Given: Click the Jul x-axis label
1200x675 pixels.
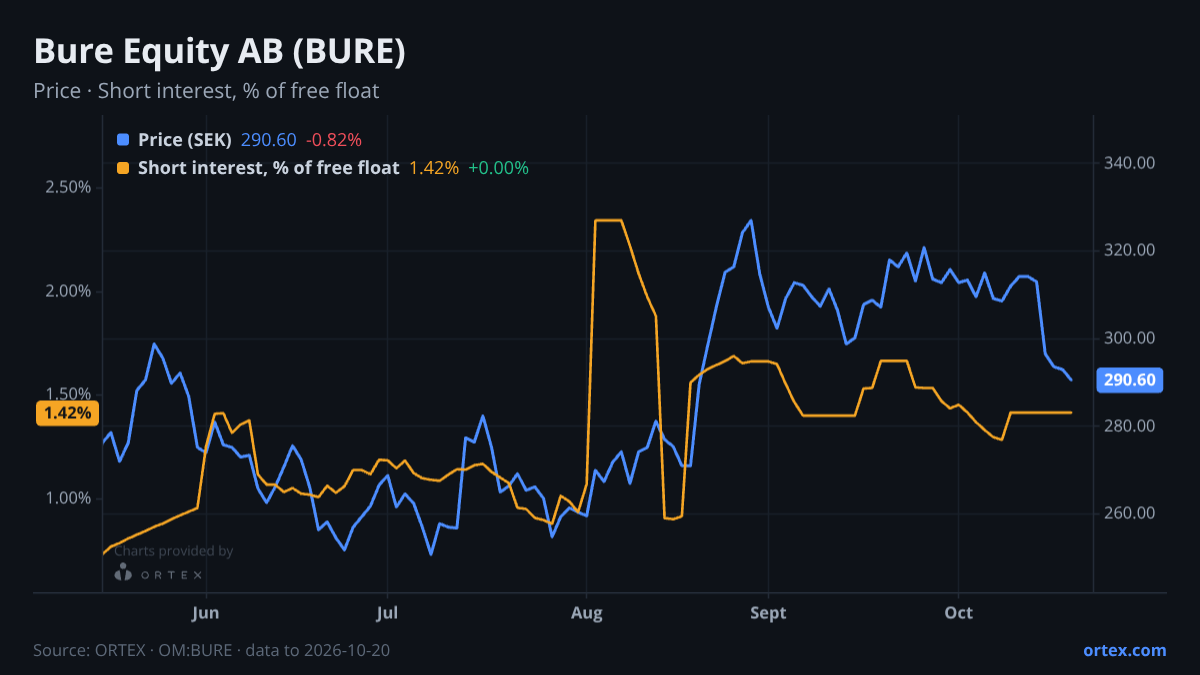Looking at the screenshot, I should coord(388,612).
